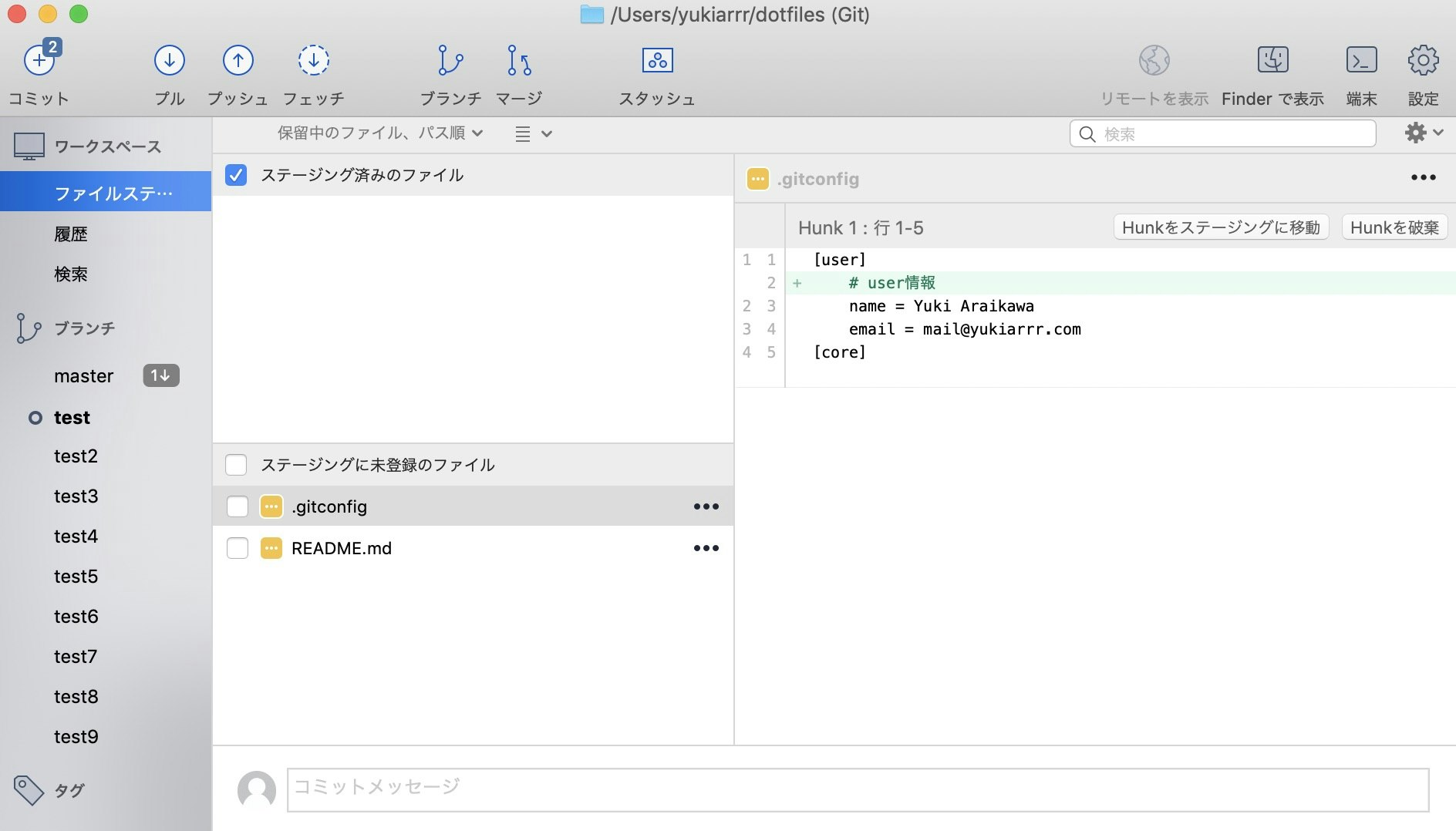The width and height of the screenshot is (1456, 831).
Task: Click the Workspace (ワークスペース) monitor icon
Action: tap(29, 146)
